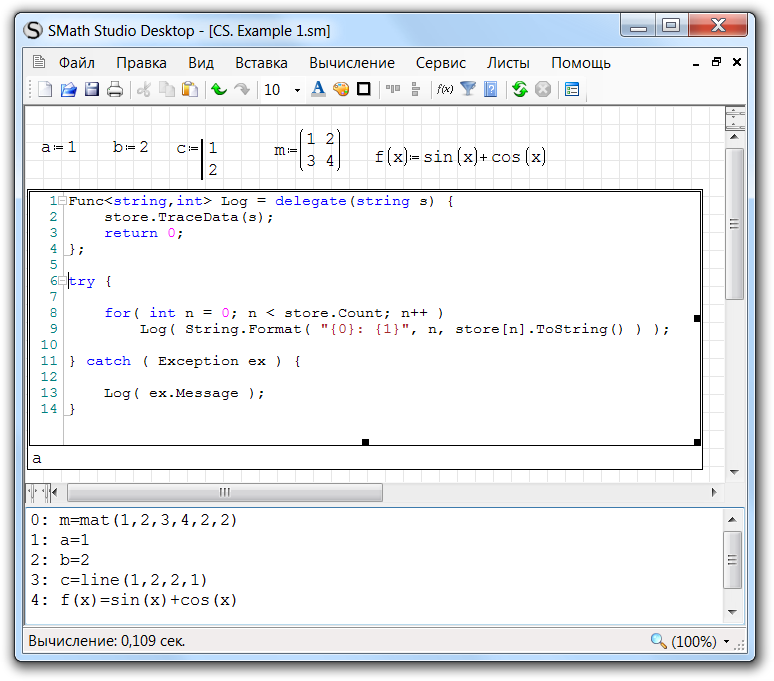Click the Помощь menu item

(x=580, y=62)
